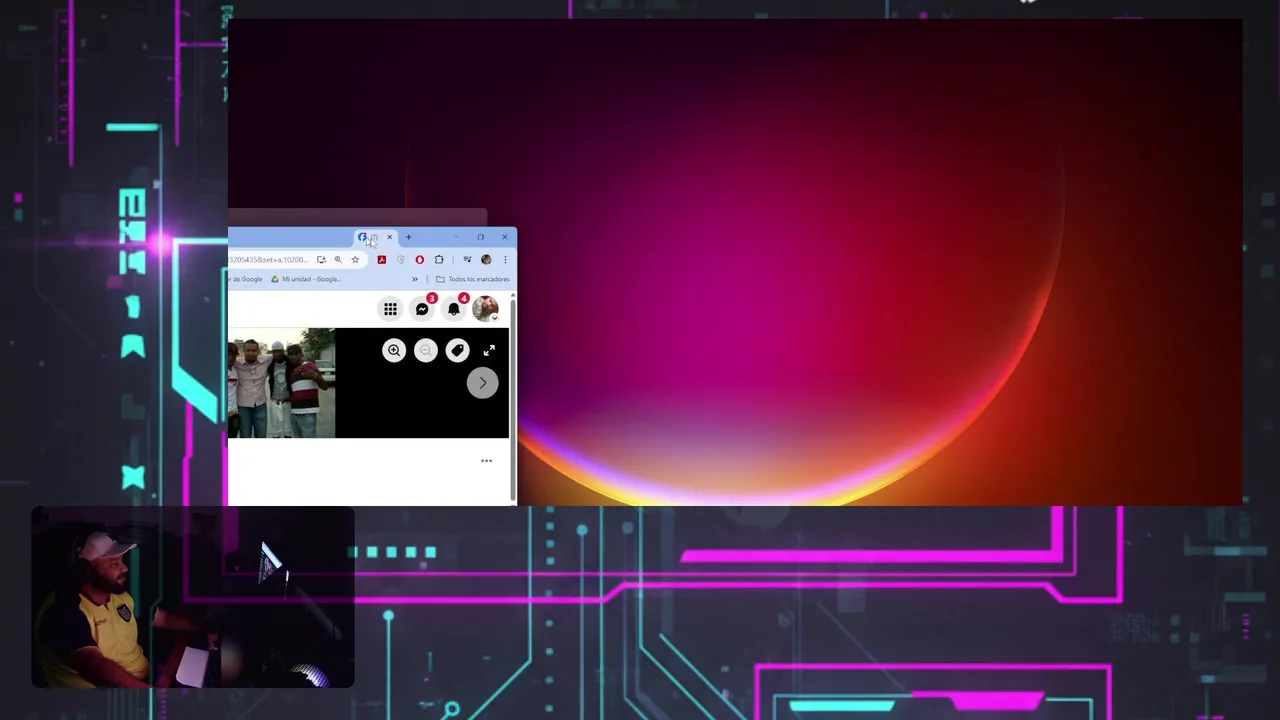Open the Chrome profile avatar
The image size is (1280, 720).
point(486,260)
